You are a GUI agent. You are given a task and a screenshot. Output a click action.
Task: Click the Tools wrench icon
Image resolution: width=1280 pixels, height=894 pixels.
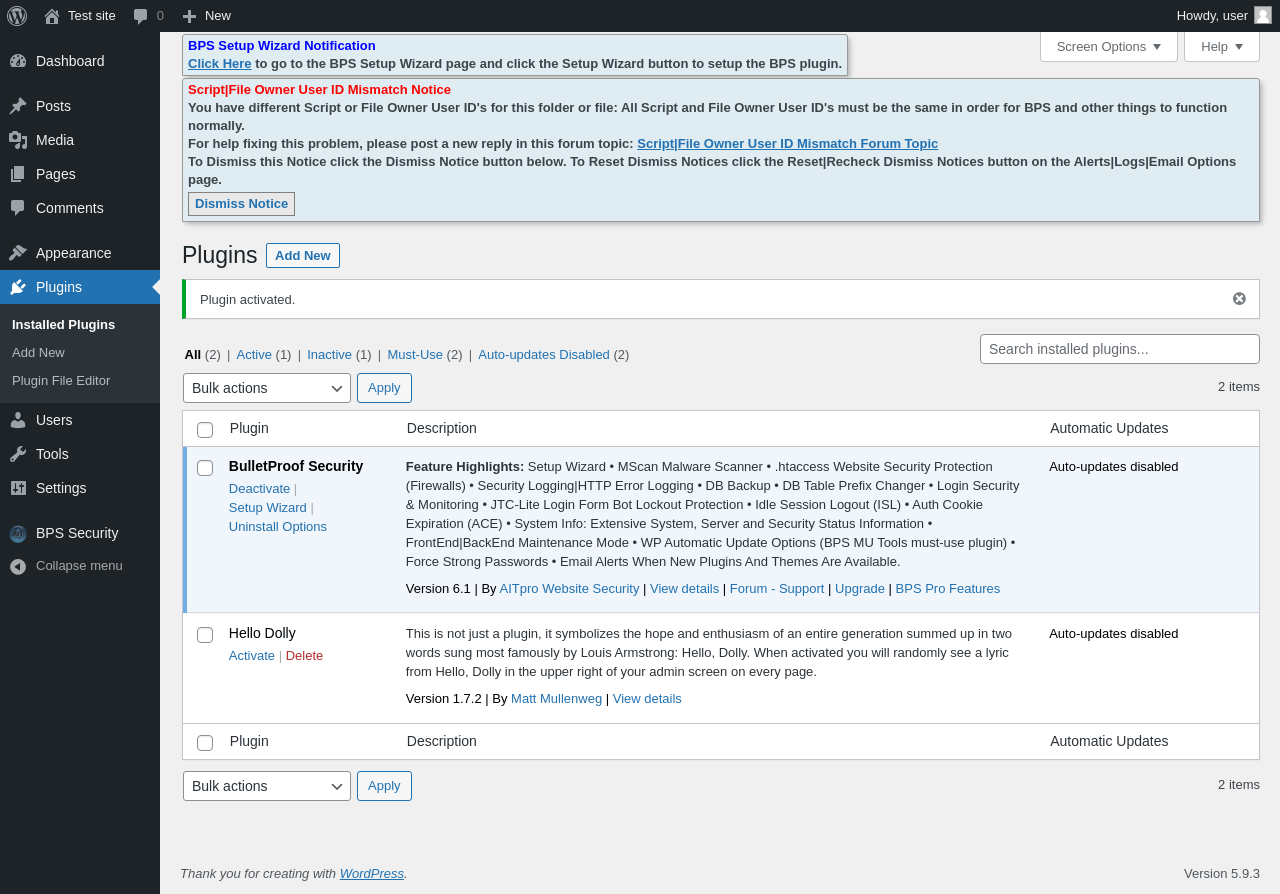coord(18,454)
